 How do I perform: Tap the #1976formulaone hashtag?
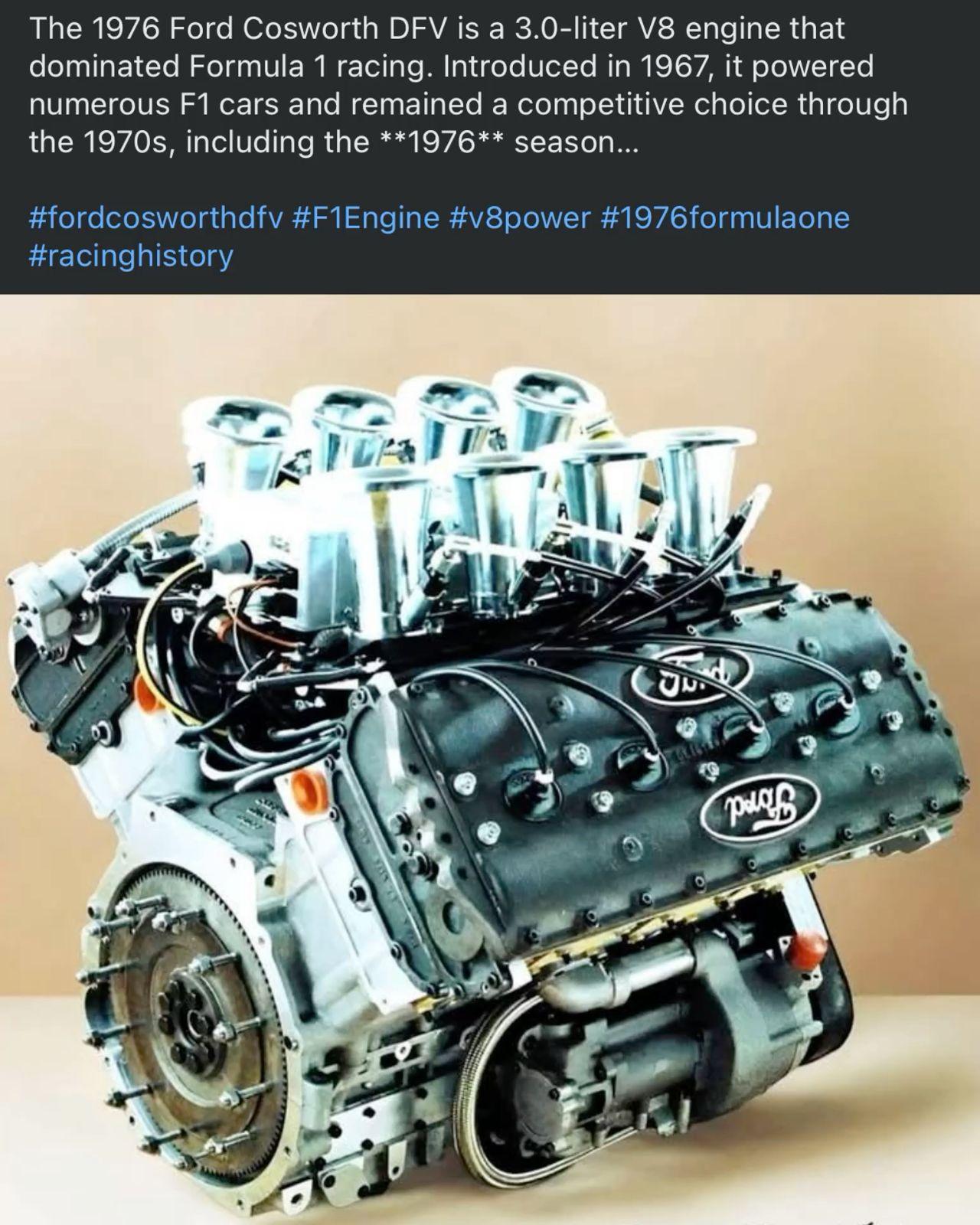coord(725,218)
